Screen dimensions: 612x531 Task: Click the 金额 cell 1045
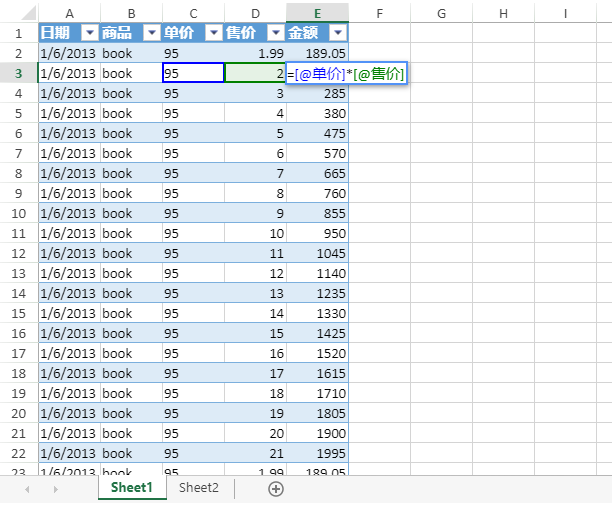pos(318,253)
